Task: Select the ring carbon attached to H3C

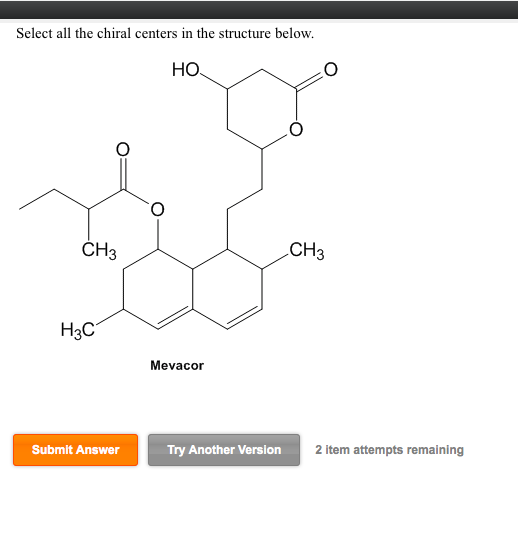Action: pos(123,309)
